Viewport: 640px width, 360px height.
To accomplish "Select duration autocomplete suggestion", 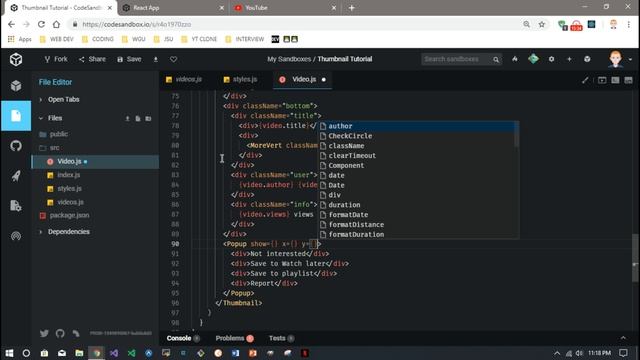I will pyautogui.click(x=416, y=205).
